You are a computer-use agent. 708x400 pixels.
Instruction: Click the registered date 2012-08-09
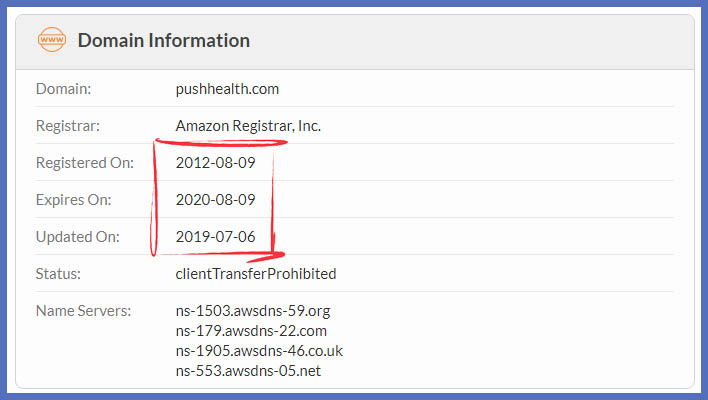[215, 163]
